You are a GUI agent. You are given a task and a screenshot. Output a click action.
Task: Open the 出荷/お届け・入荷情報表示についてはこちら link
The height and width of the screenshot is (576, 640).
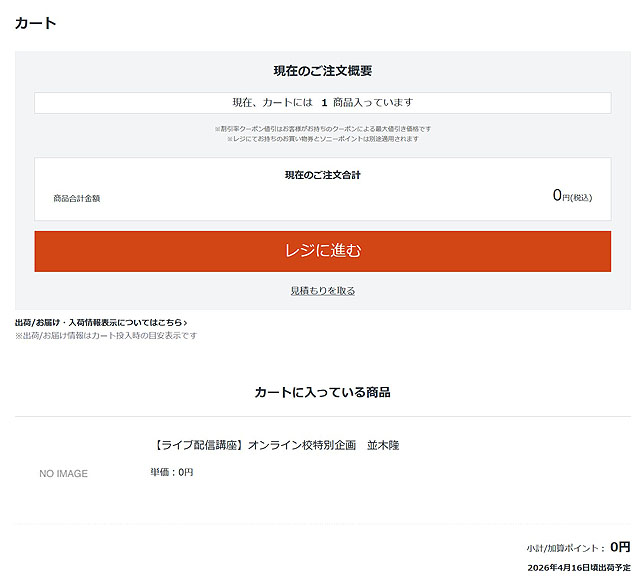98,323
